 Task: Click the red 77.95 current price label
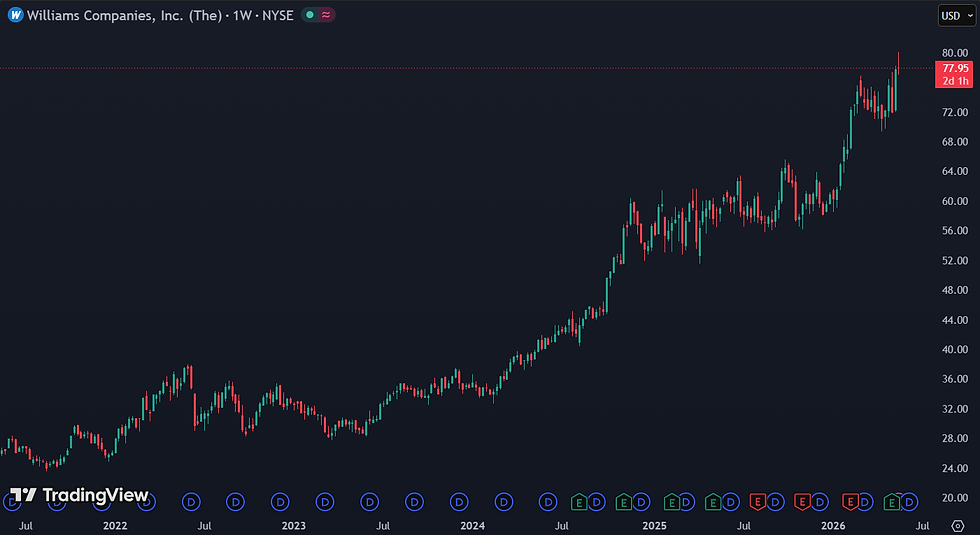point(954,74)
